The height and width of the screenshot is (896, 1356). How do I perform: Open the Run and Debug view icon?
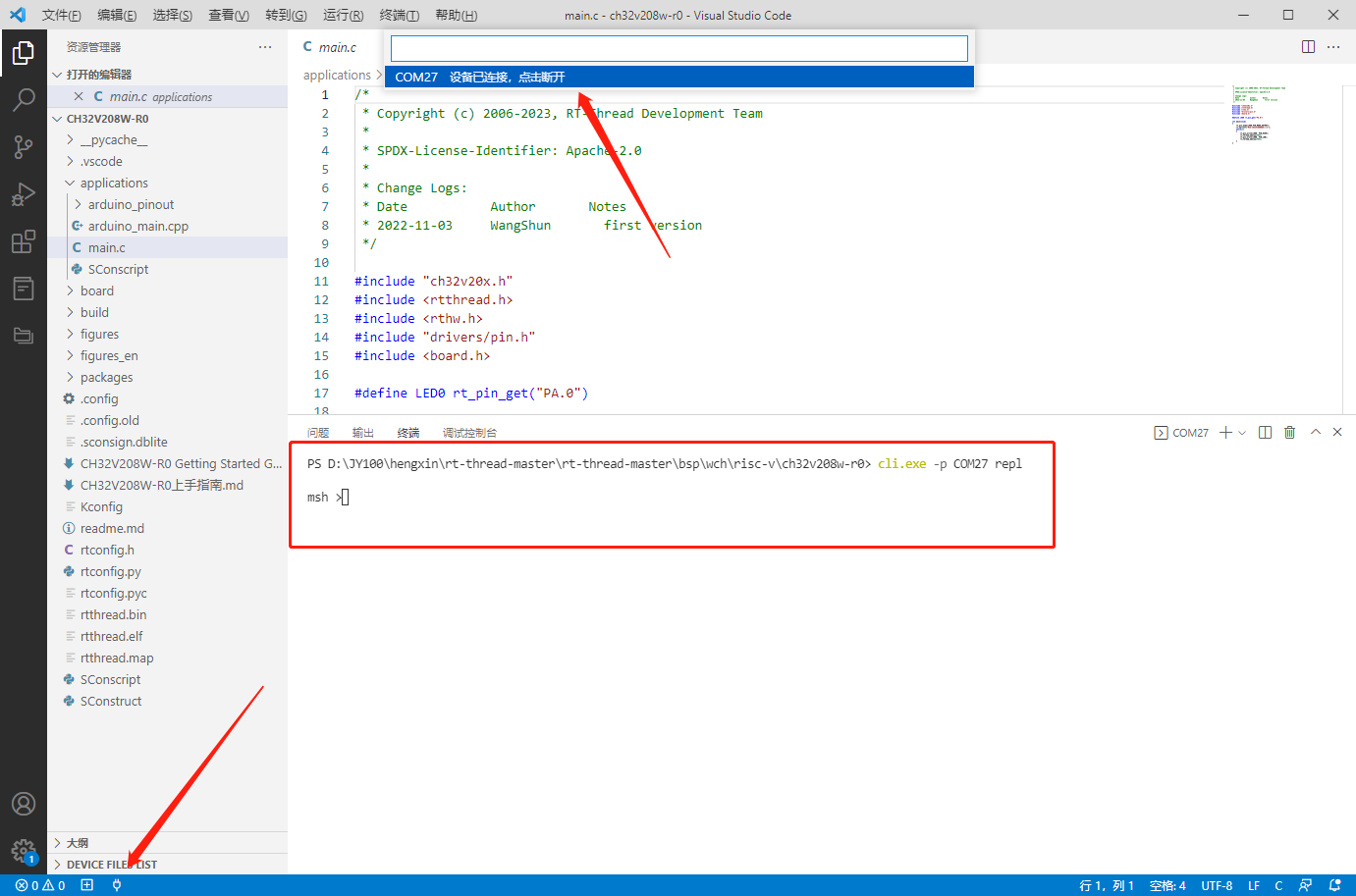24,194
